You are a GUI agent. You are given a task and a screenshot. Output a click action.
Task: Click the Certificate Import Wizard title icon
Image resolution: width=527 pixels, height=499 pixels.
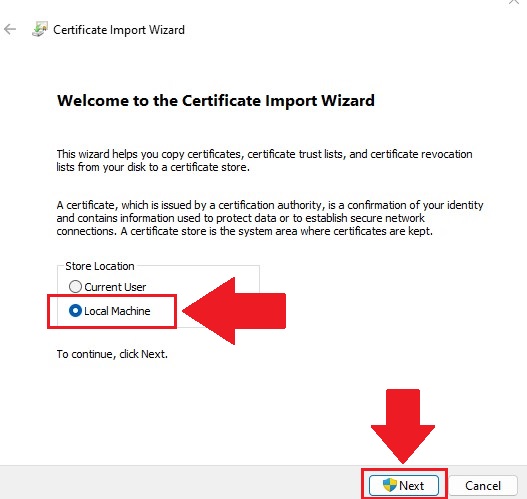40,29
